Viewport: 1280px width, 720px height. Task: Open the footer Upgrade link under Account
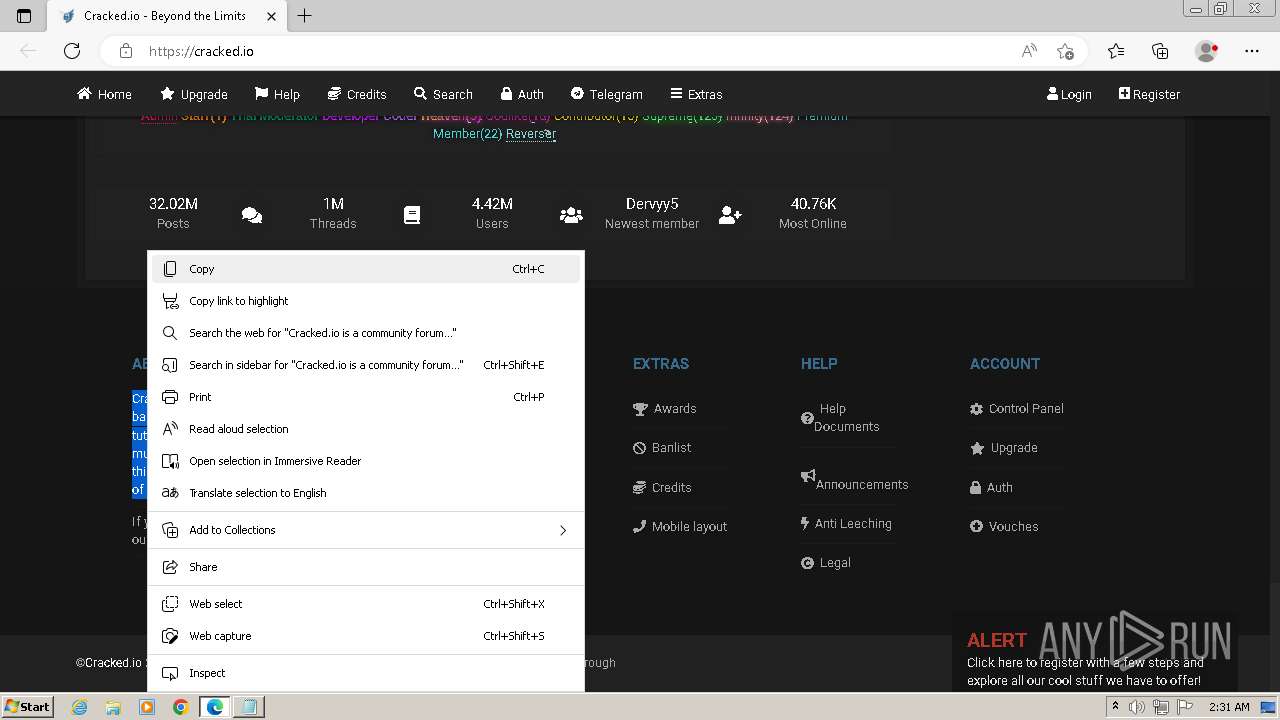1004,448
